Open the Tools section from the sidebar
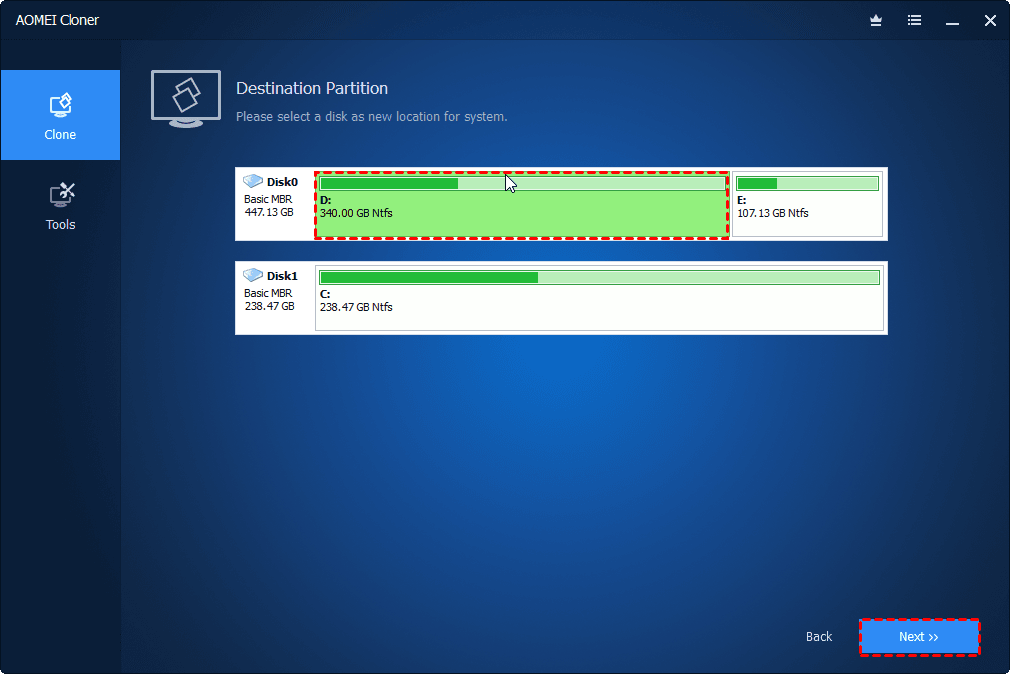This screenshot has width=1010, height=674. pyautogui.click(x=60, y=205)
